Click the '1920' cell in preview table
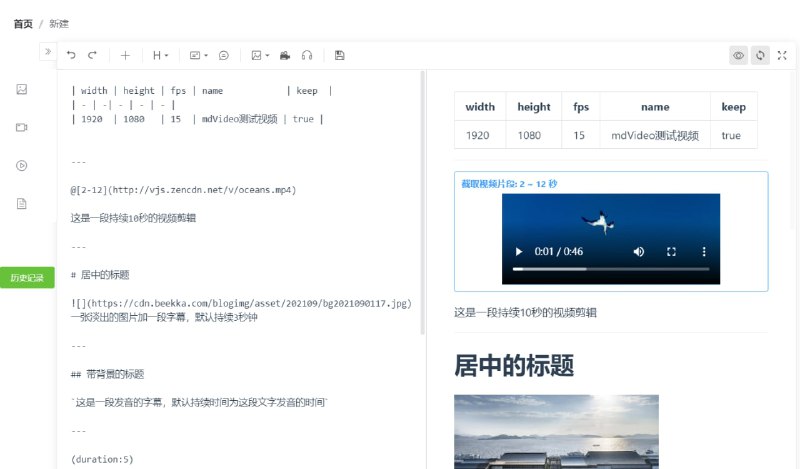800x469 pixels. point(478,135)
